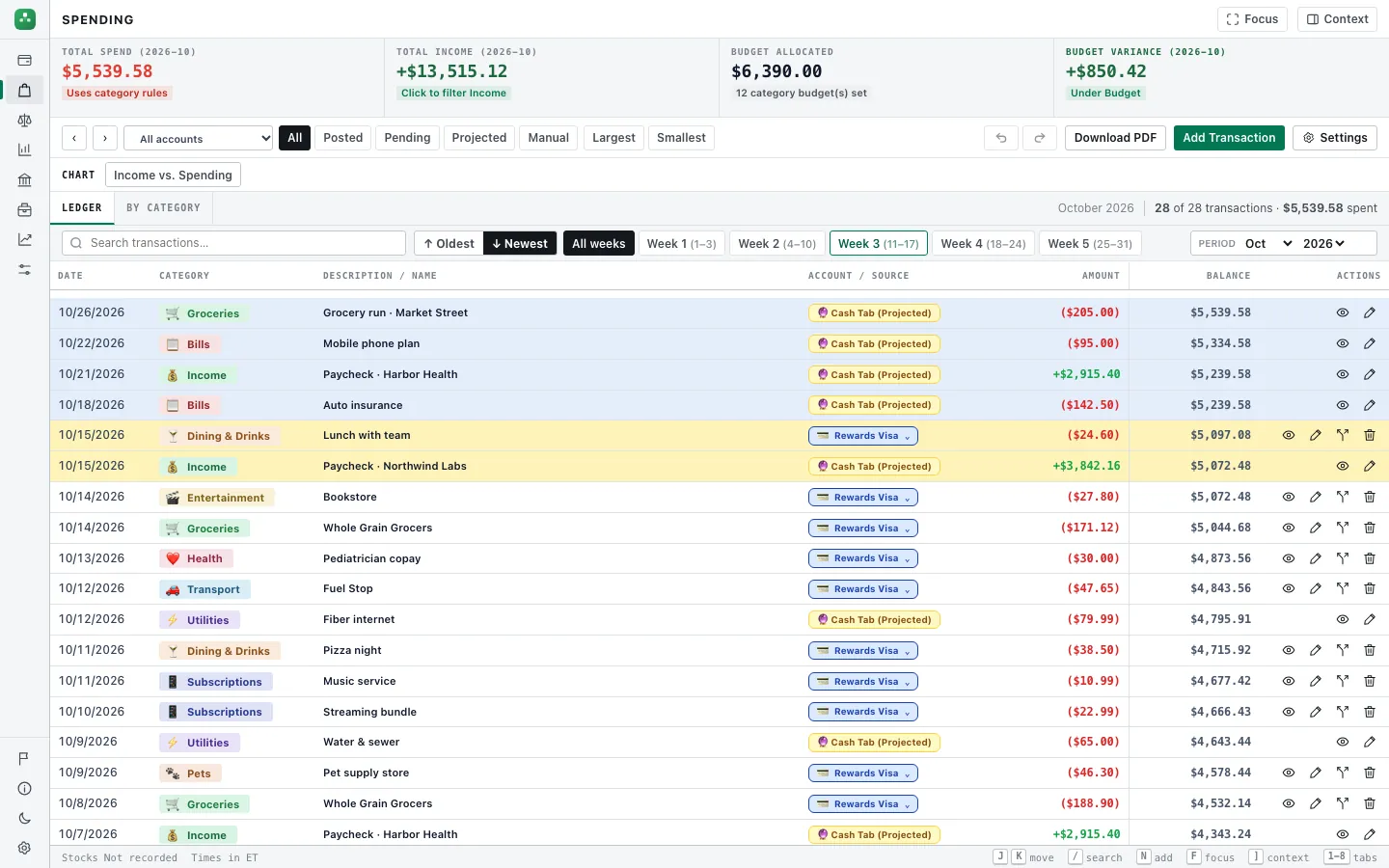1389x868 pixels.
Task: Show Week 2 (4–10) transactions
Action: pyautogui.click(x=777, y=244)
